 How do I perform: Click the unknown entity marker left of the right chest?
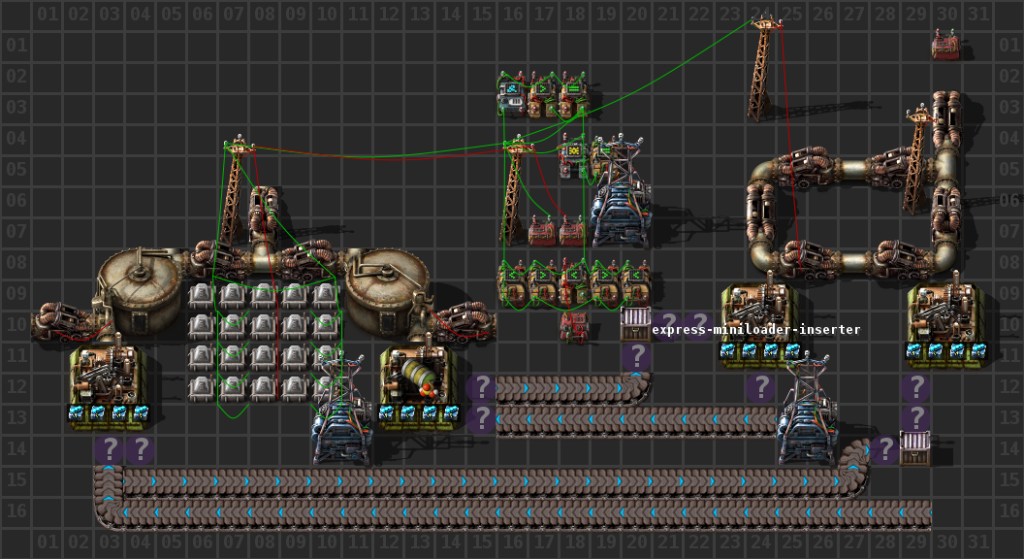(884, 449)
